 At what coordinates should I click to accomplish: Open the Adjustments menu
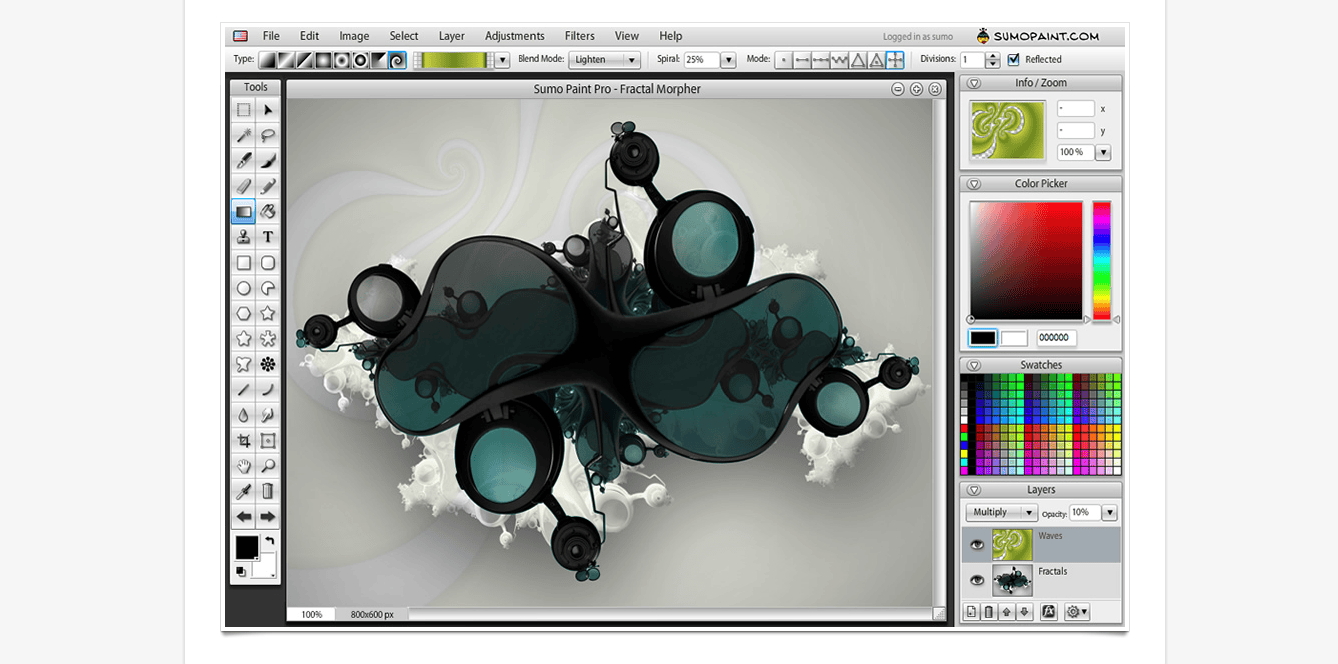point(515,36)
